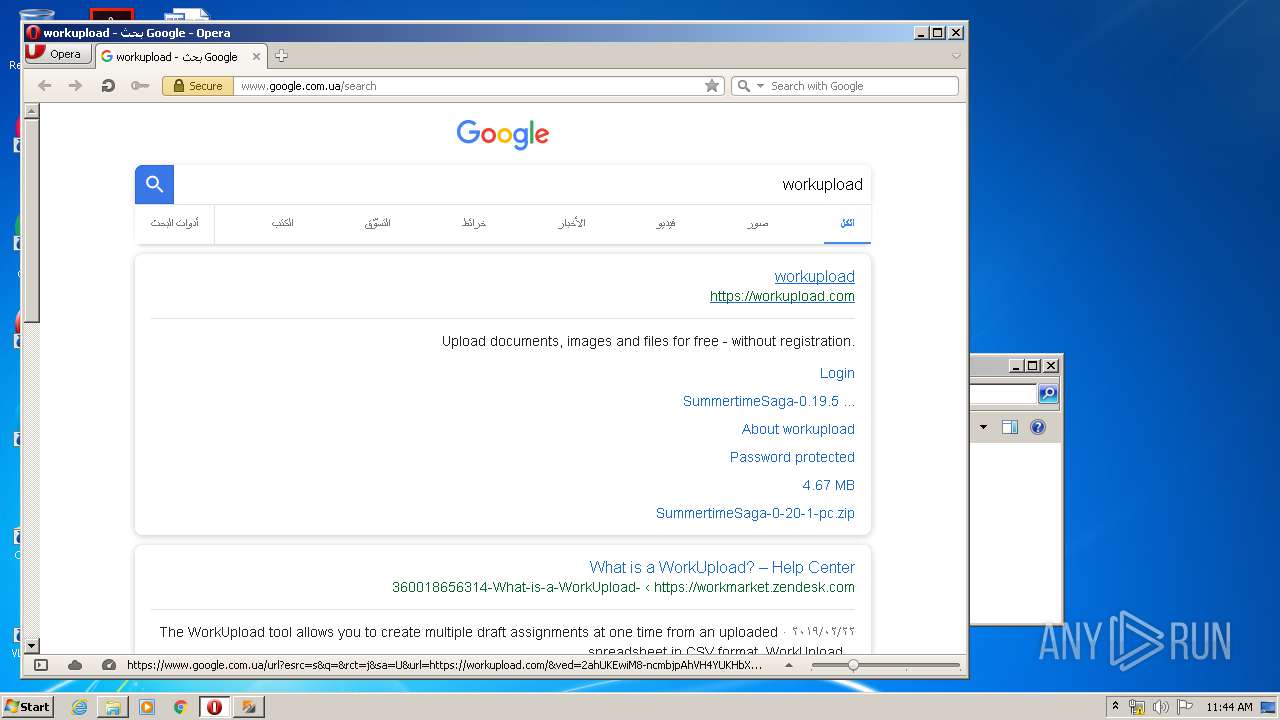Open the volume speaker tray icon
This screenshot has width=1280, height=720.
1161,707
